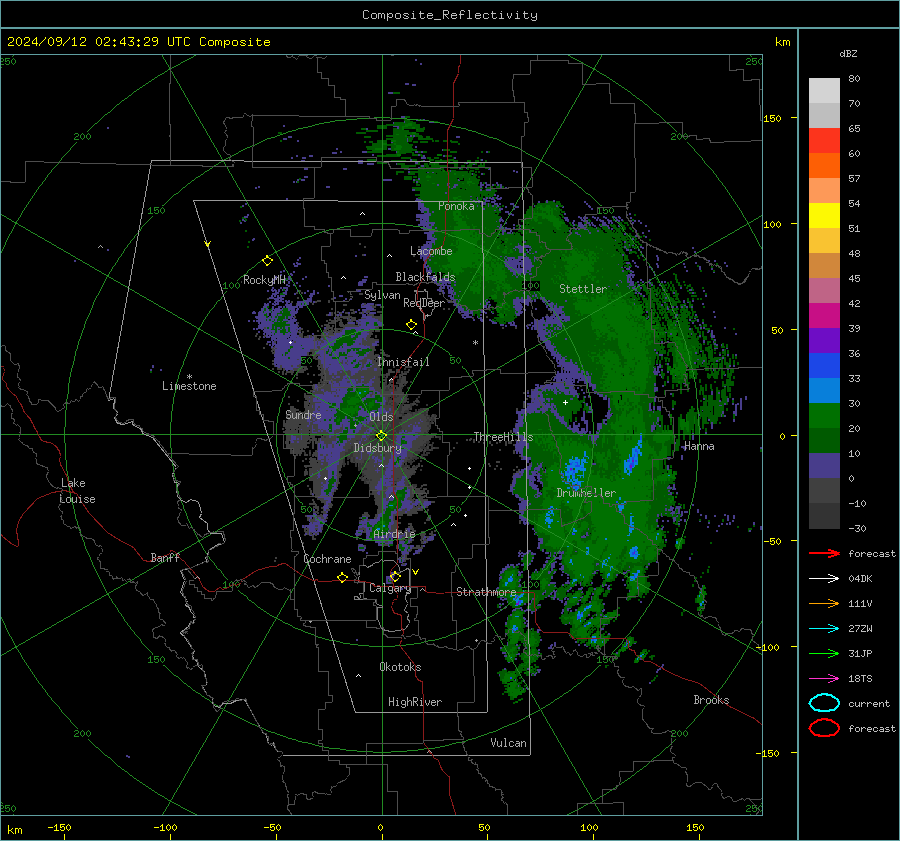
Task: Click the legend label 04DK
Action: click(x=860, y=579)
